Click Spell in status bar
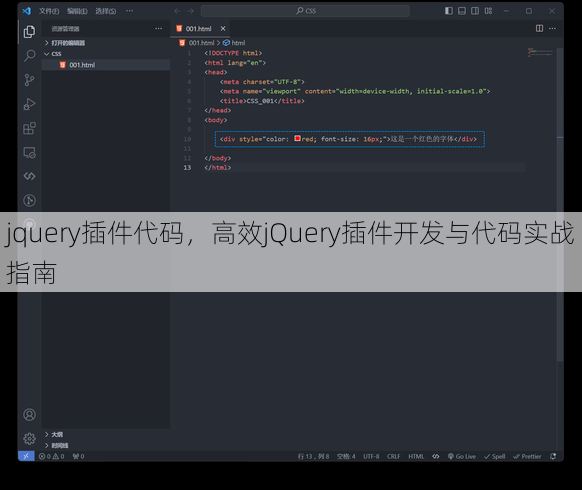Viewport: 582px width, 490px height. point(495,456)
